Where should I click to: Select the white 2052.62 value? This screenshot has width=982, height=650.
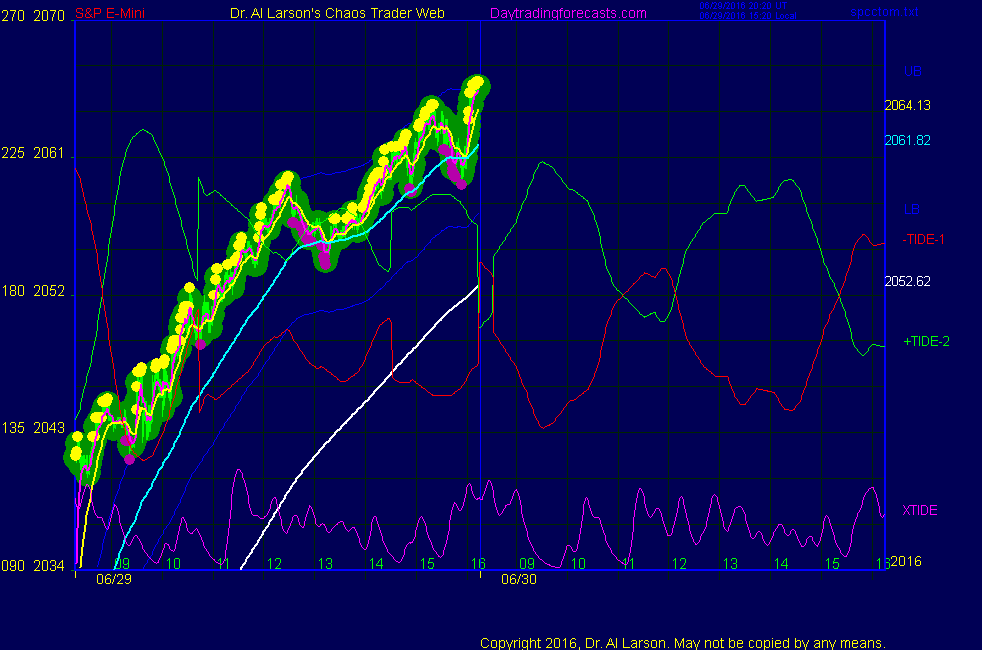[x=907, y=281]
